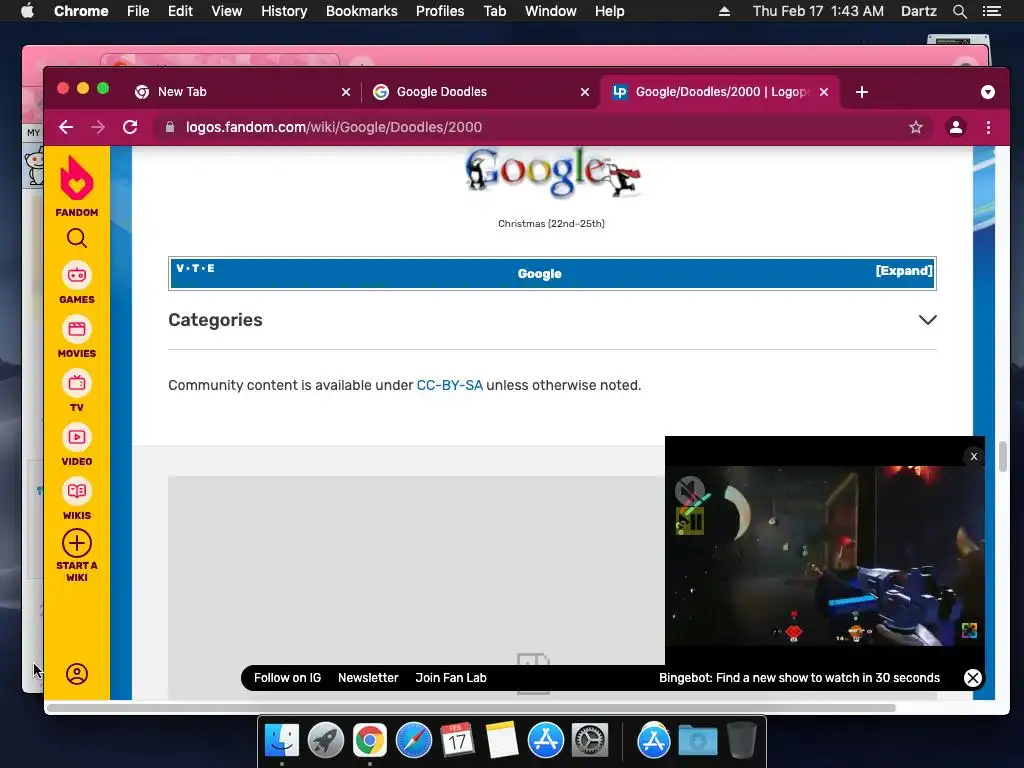Close the Google Doodles tab
The width and height of the screenshot is (1024, 768).
584,92
